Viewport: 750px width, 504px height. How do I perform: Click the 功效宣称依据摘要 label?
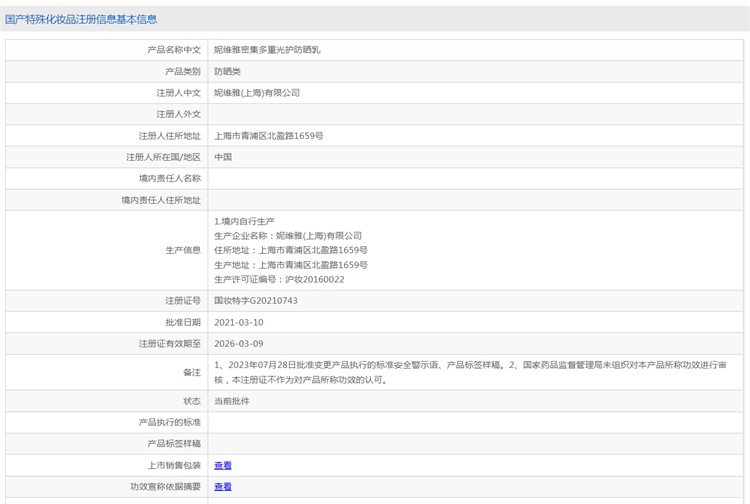click(x=165, y=487)
